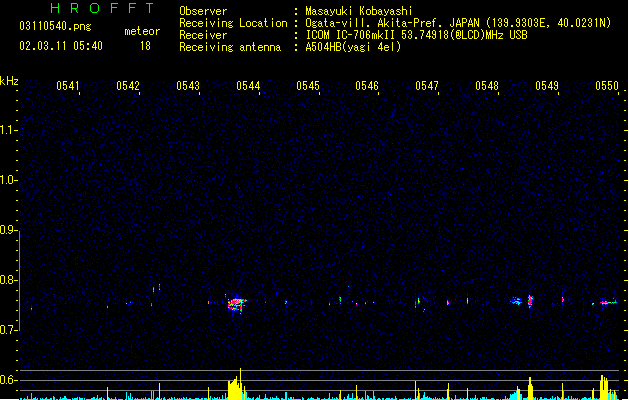Select the filename 03110540.png

(55, 27)
